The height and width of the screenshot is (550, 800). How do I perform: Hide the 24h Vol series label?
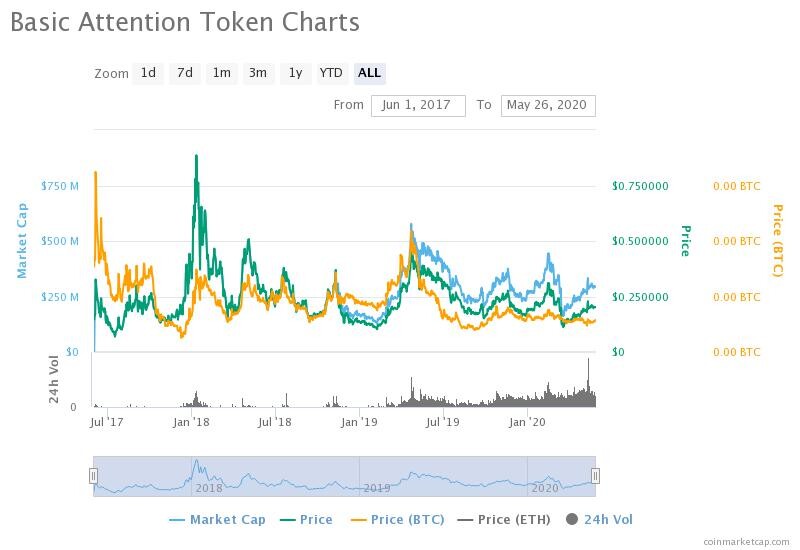[x=608, y=519]
